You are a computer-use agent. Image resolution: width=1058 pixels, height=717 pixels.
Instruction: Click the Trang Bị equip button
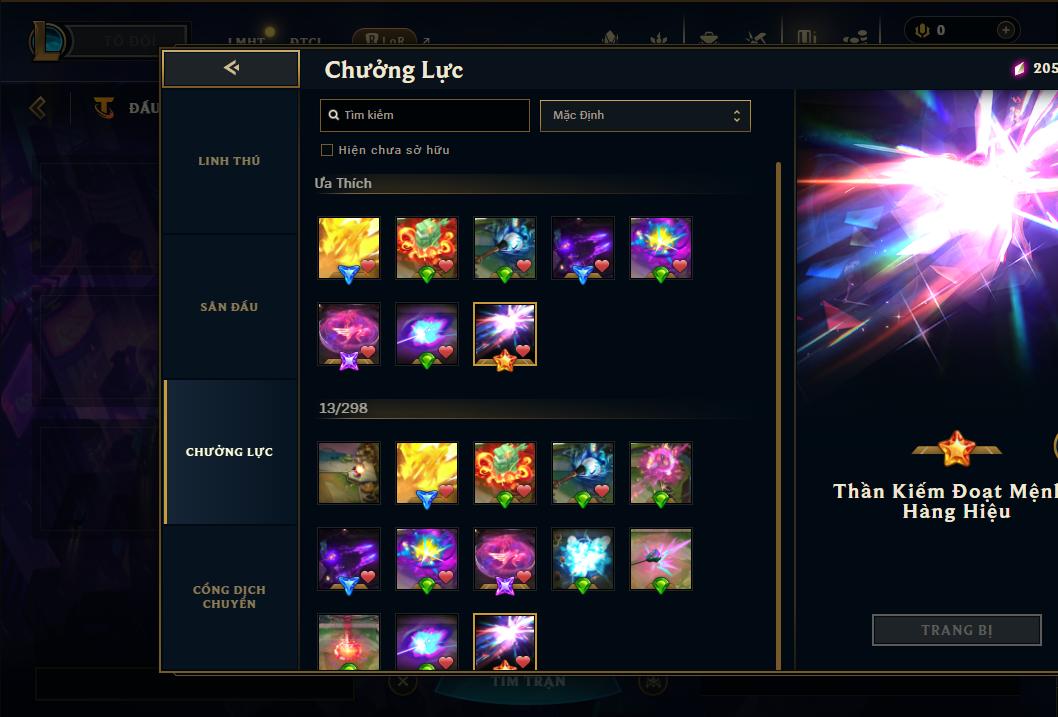pos(957,630)
